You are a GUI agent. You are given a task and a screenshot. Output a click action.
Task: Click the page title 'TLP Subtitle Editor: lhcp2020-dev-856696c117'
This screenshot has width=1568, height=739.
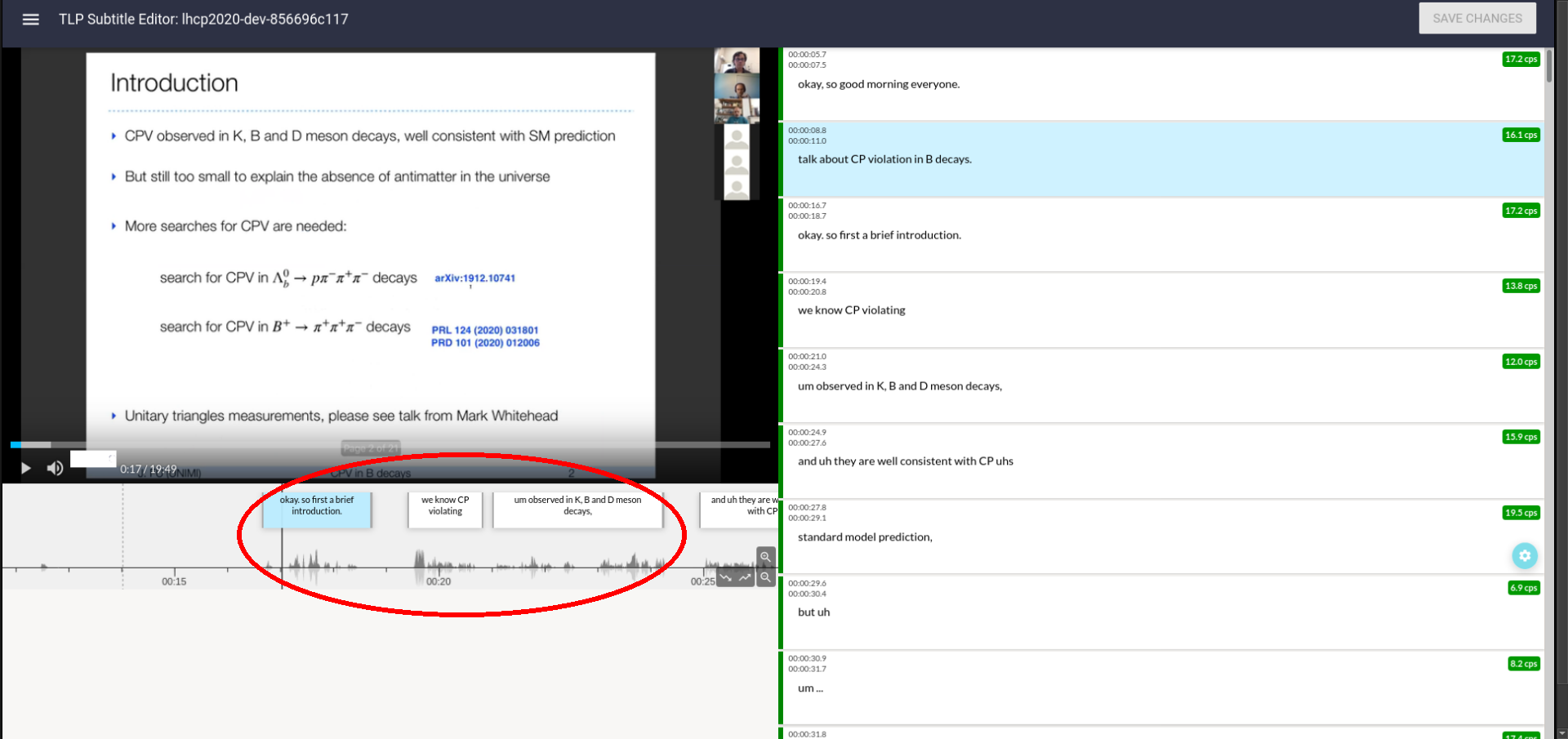point(203,19)
